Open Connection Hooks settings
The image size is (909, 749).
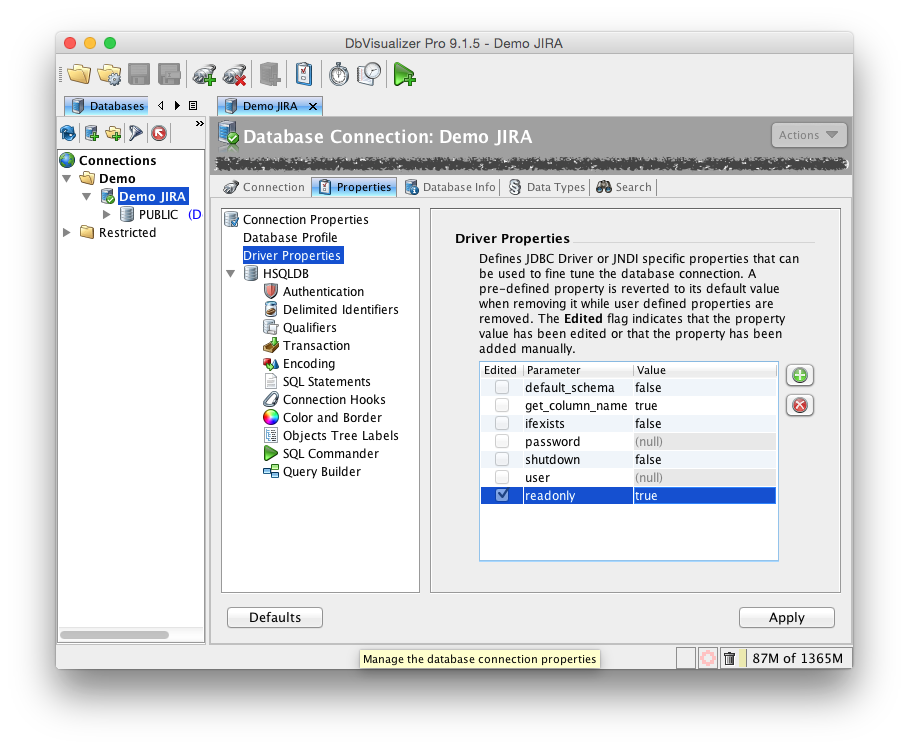334,399
